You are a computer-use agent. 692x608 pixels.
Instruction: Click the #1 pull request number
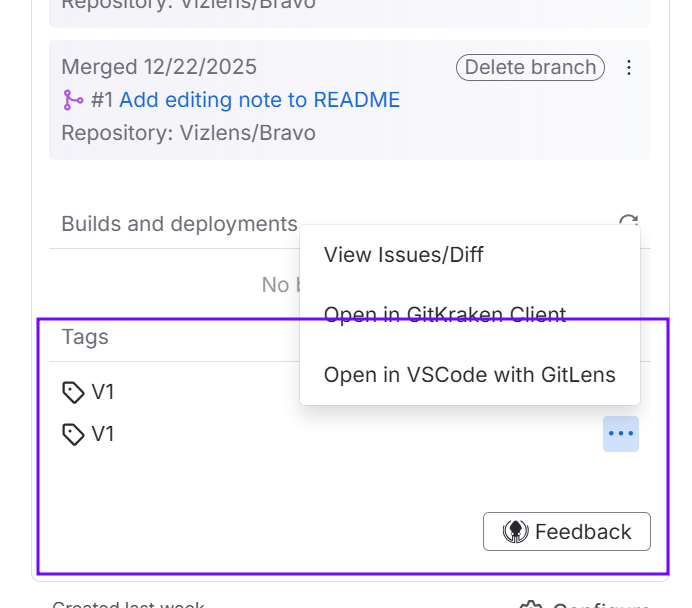coord(102,100)
